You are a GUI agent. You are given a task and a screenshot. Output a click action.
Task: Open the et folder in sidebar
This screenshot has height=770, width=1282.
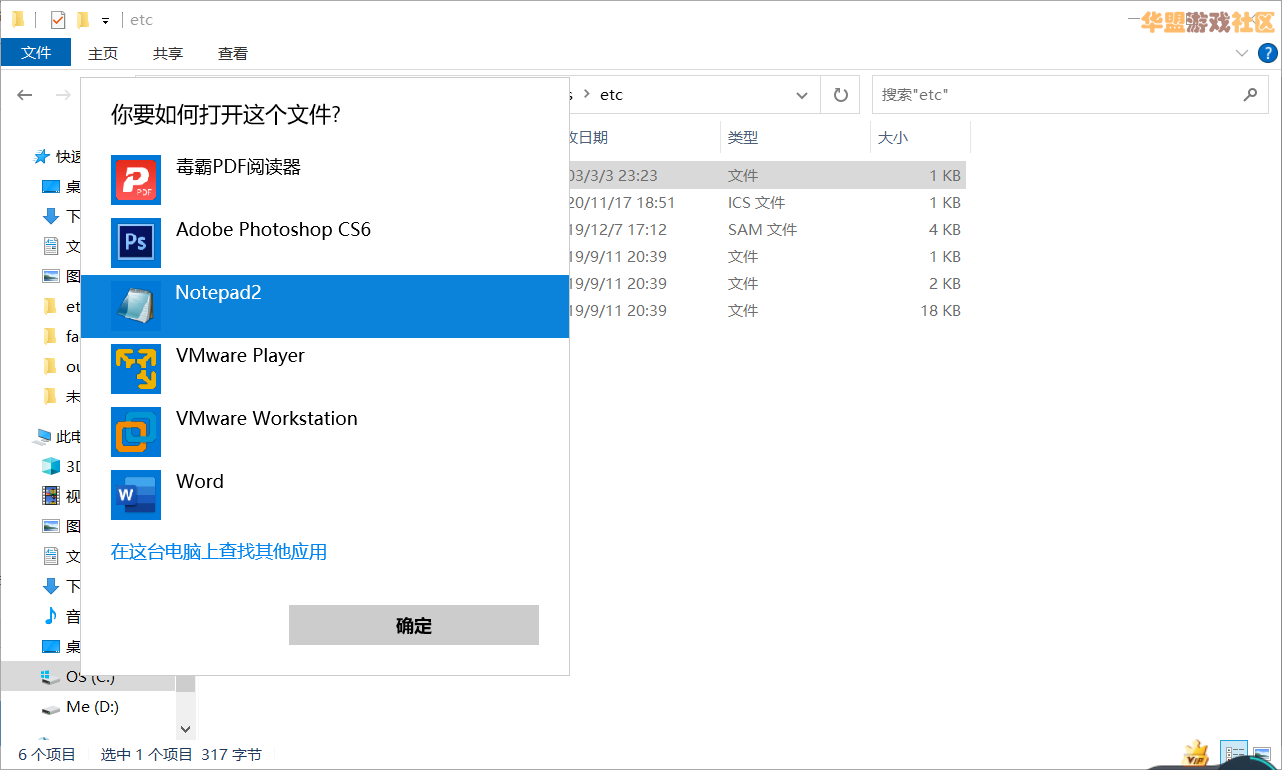click(x=63, y=306)
